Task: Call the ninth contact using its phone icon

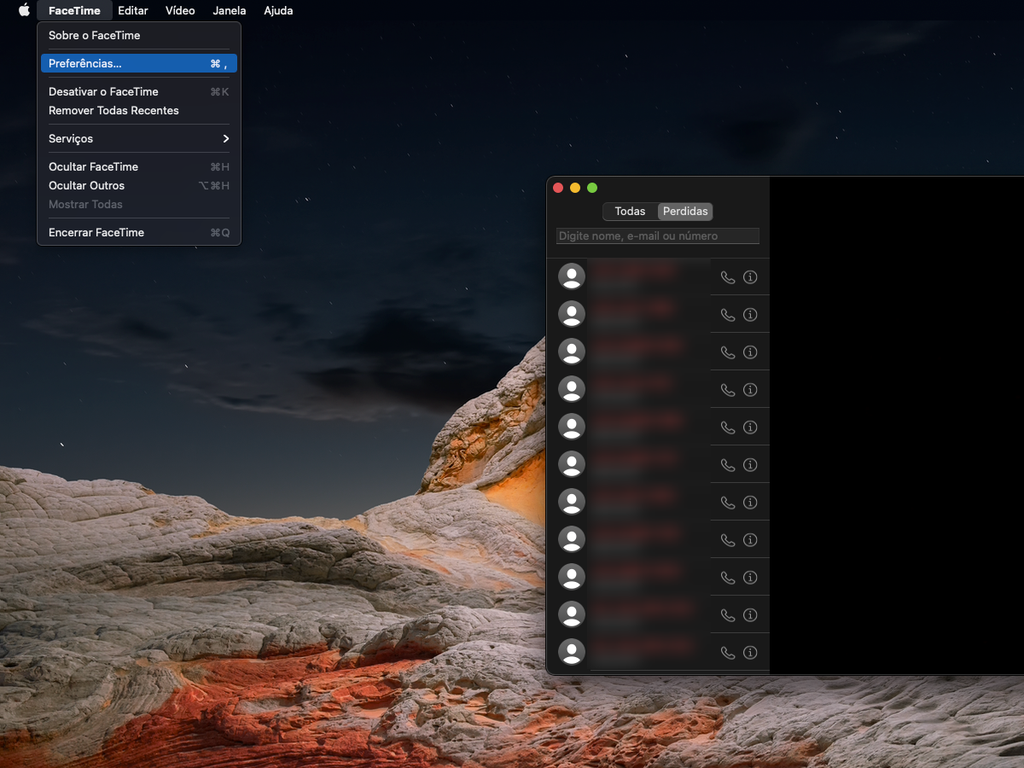Action: [728, 577]
